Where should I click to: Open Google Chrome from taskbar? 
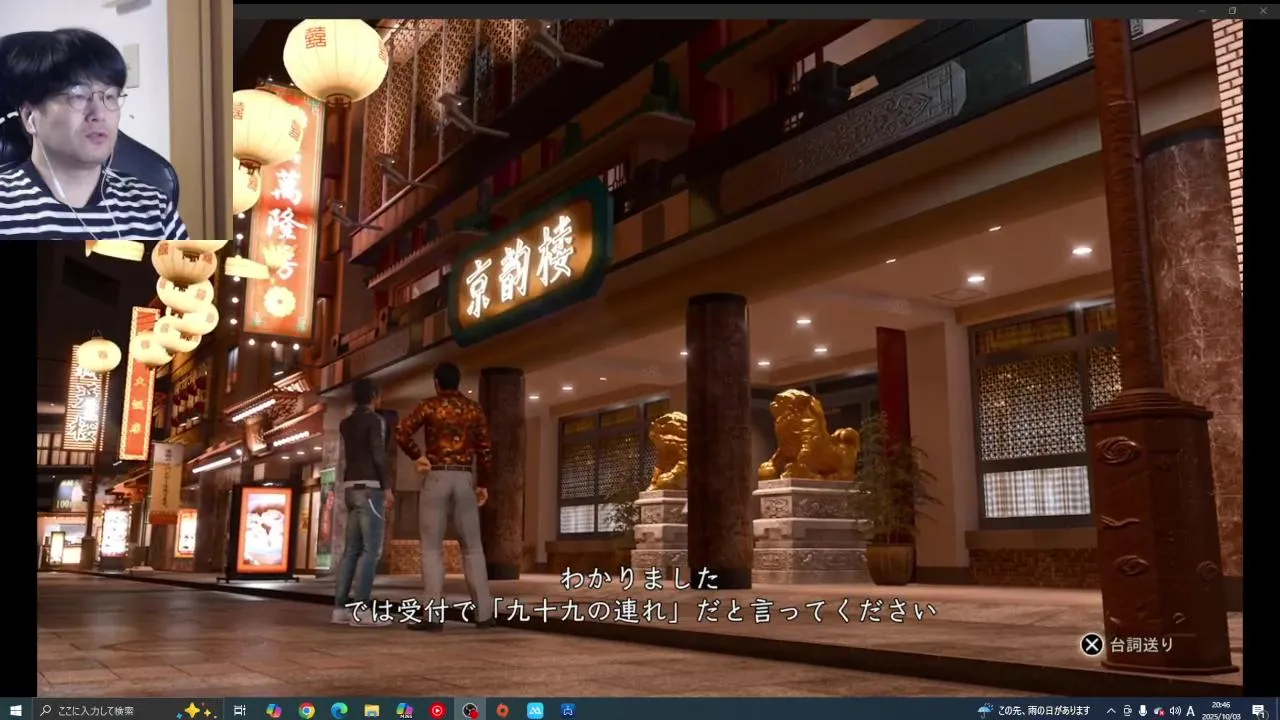coord(306,710)
